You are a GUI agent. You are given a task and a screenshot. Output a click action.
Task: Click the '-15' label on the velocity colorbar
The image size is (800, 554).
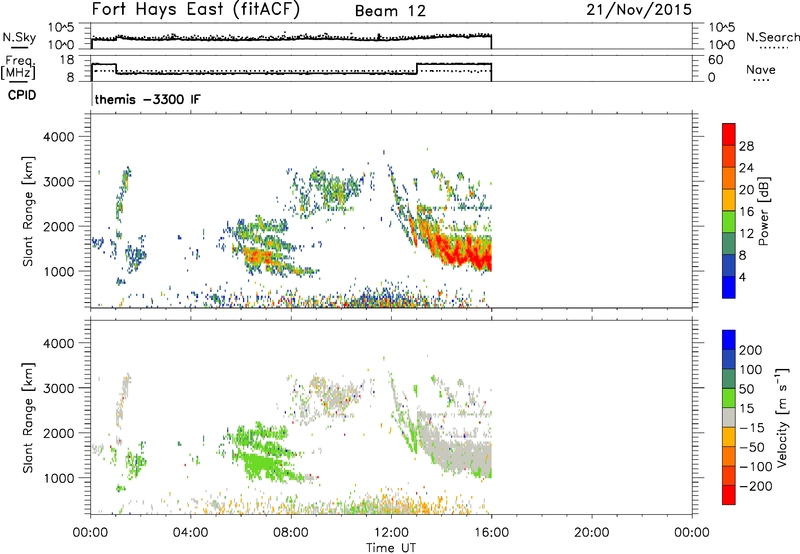(x=752, y=428)
